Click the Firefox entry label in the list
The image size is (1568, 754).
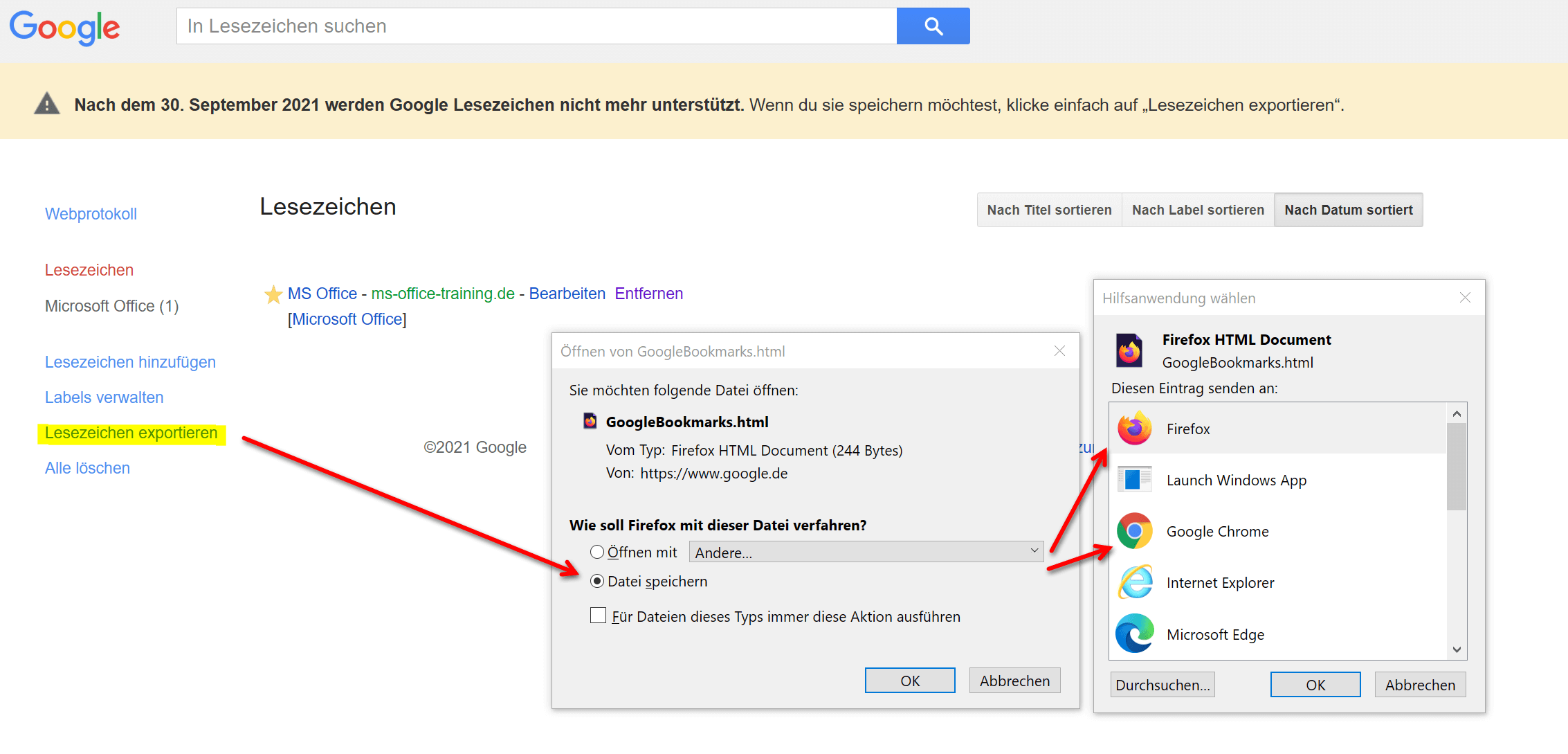pyautogui.click(x=1188, y=429)
